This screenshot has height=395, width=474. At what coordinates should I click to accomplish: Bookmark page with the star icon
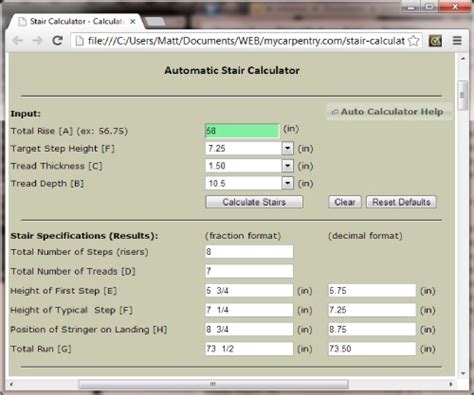coord(413,41)
